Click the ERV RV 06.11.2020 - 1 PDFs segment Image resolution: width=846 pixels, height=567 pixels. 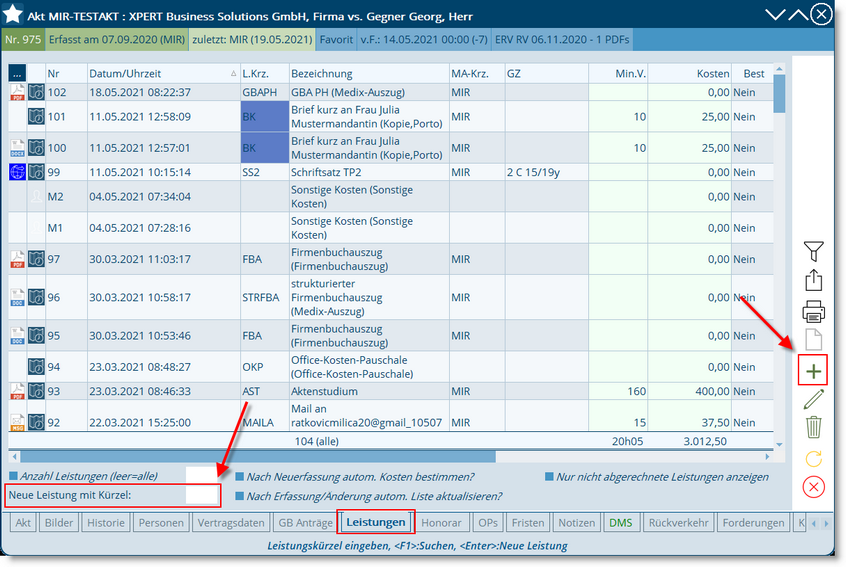562,39
